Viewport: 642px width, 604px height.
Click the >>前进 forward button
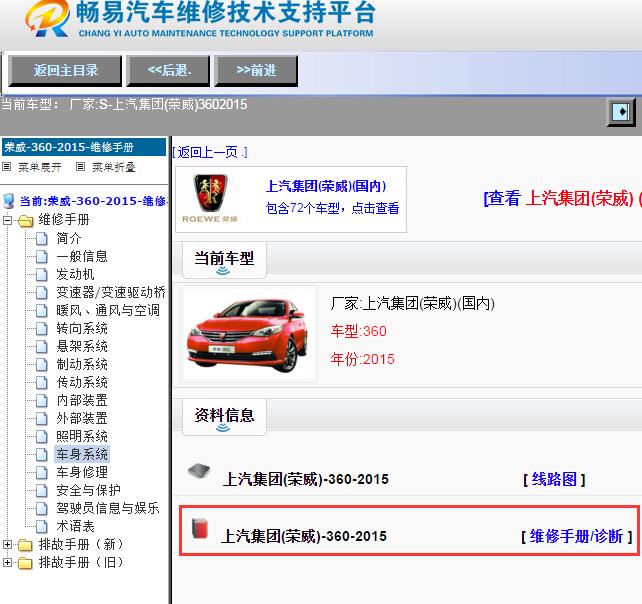point(256,71)
